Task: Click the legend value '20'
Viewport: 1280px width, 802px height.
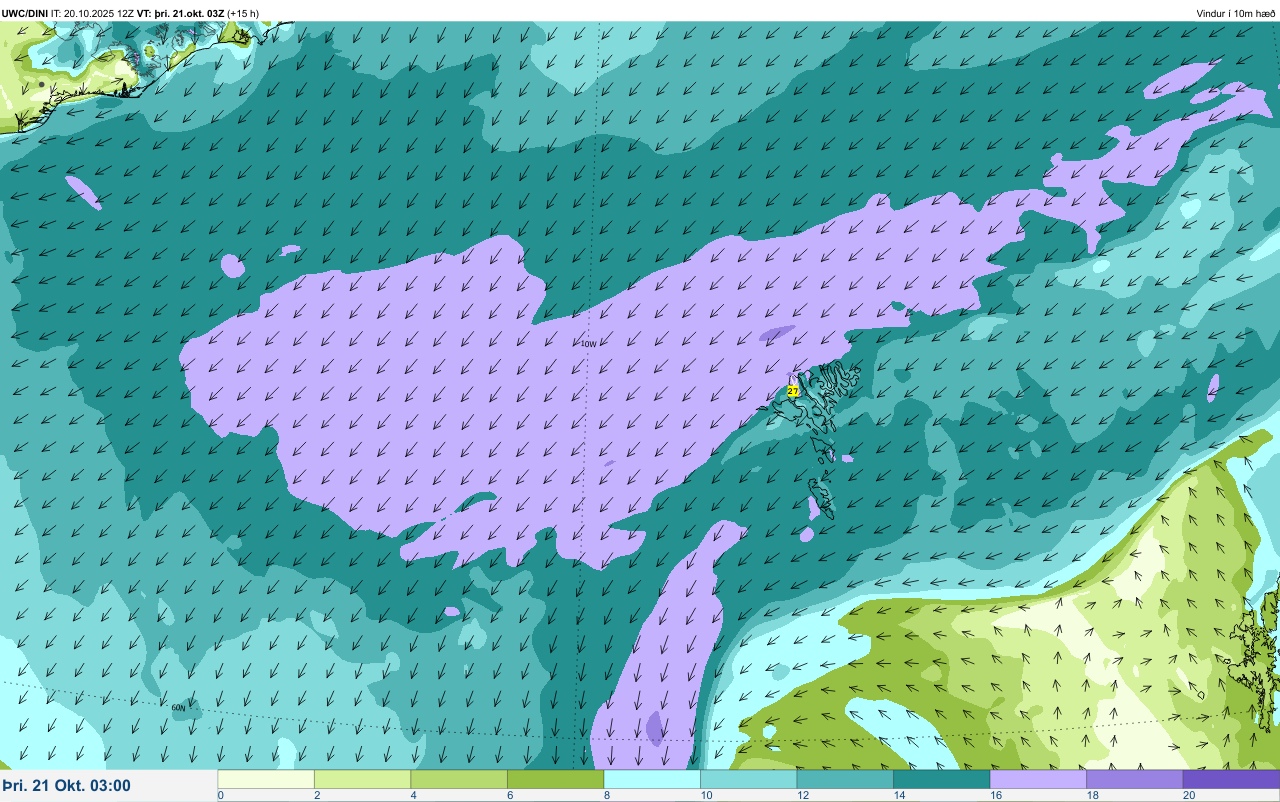Action: tap(1188, 796)
